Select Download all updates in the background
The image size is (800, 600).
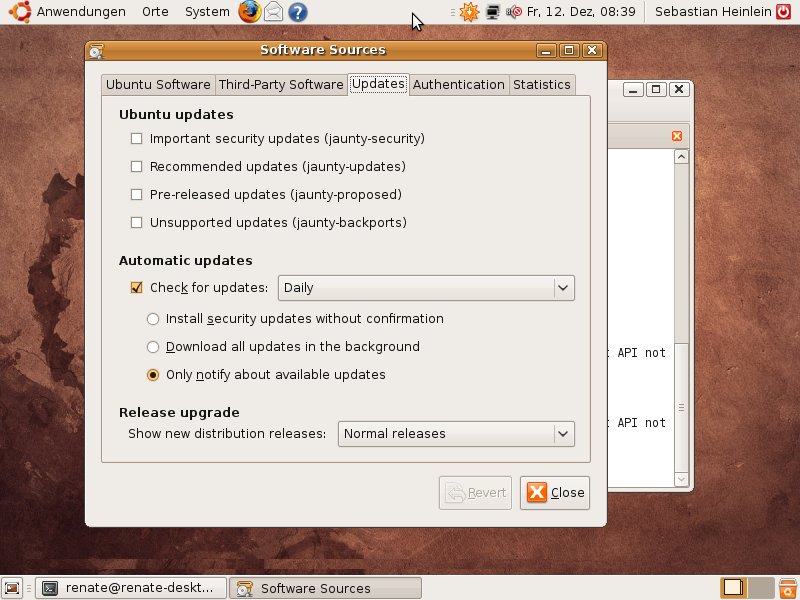pos(153,347)
